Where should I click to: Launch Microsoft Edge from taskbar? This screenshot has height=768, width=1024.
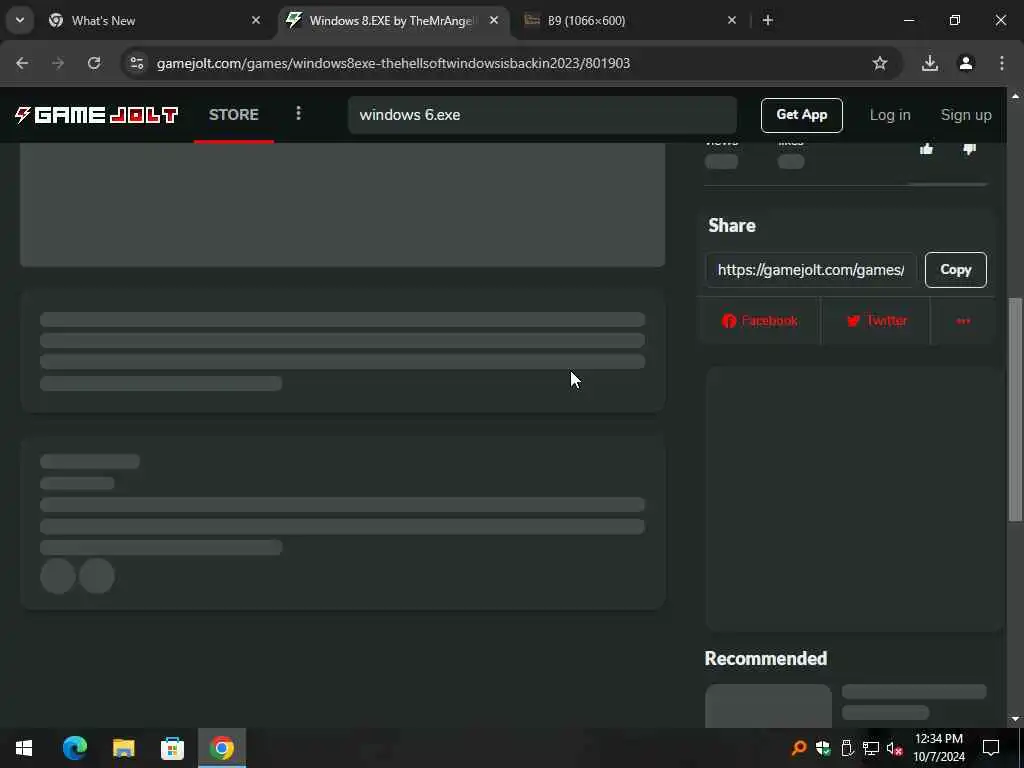click(75, 748)
